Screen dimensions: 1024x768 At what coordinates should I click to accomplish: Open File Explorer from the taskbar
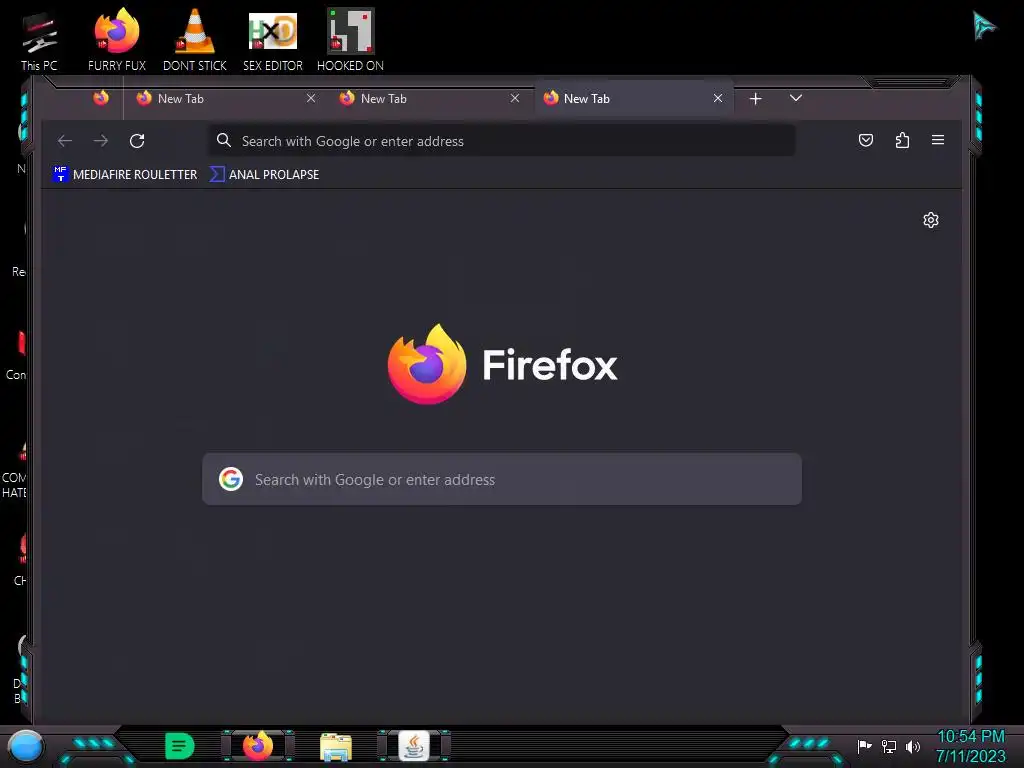point(336,746)
